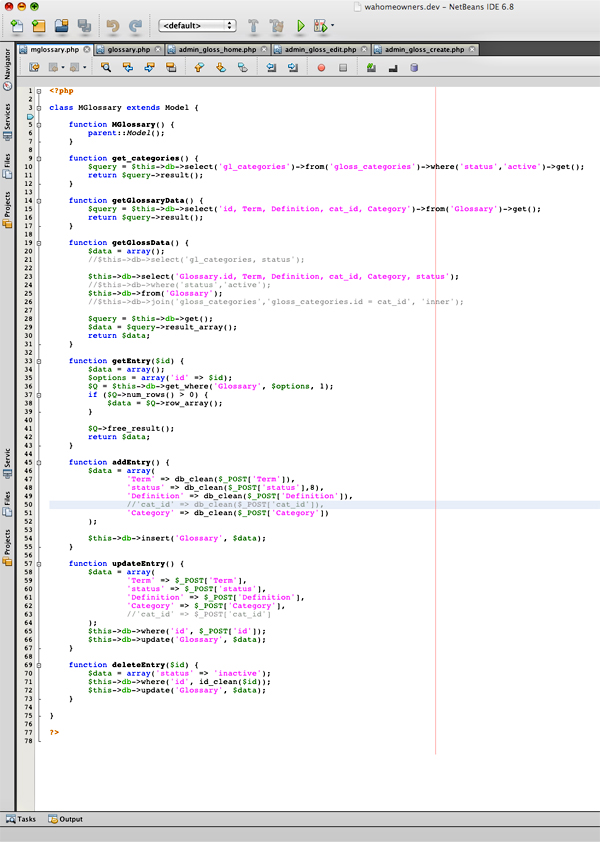Collapse getGlossaryData function fold on line 14
The height and width of the screenshot is (842, 600).
39,201
